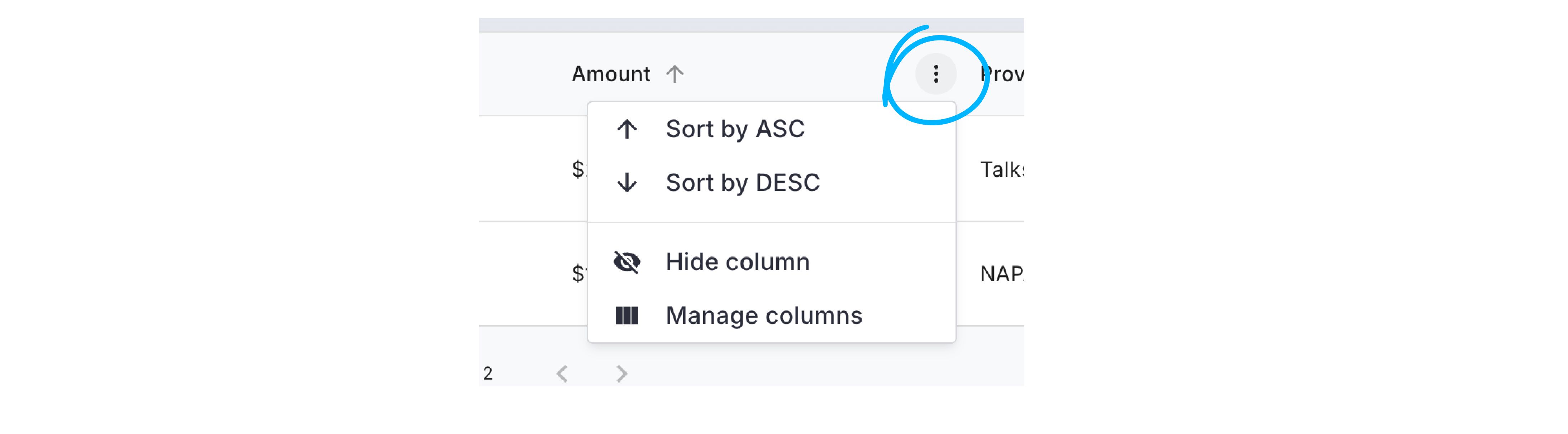Screen dimensions: 1568x434
Task: Click the page number 2 in pagination
Action: click(487, 373)
